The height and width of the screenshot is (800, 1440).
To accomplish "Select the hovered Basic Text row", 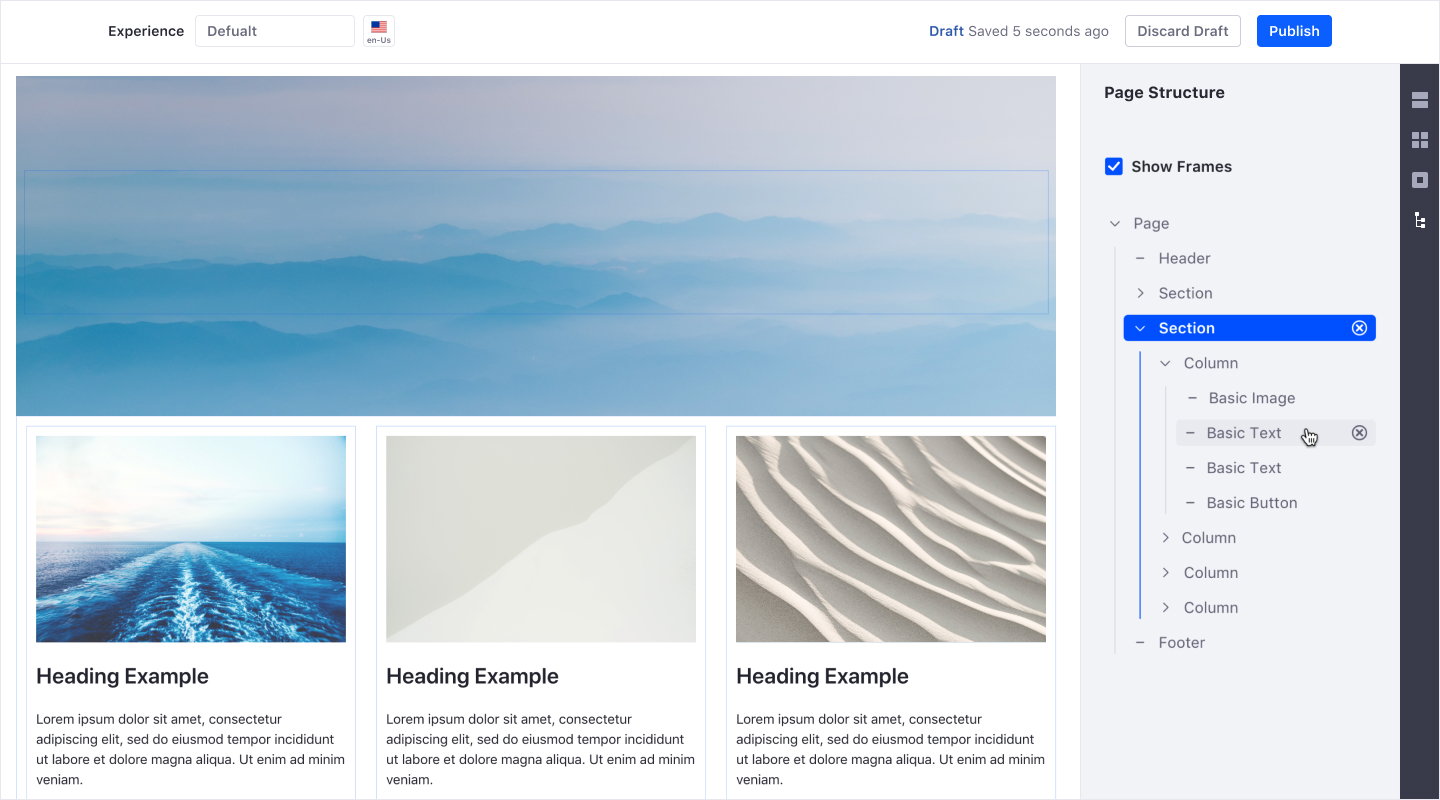I will (x=1276, y=433).
